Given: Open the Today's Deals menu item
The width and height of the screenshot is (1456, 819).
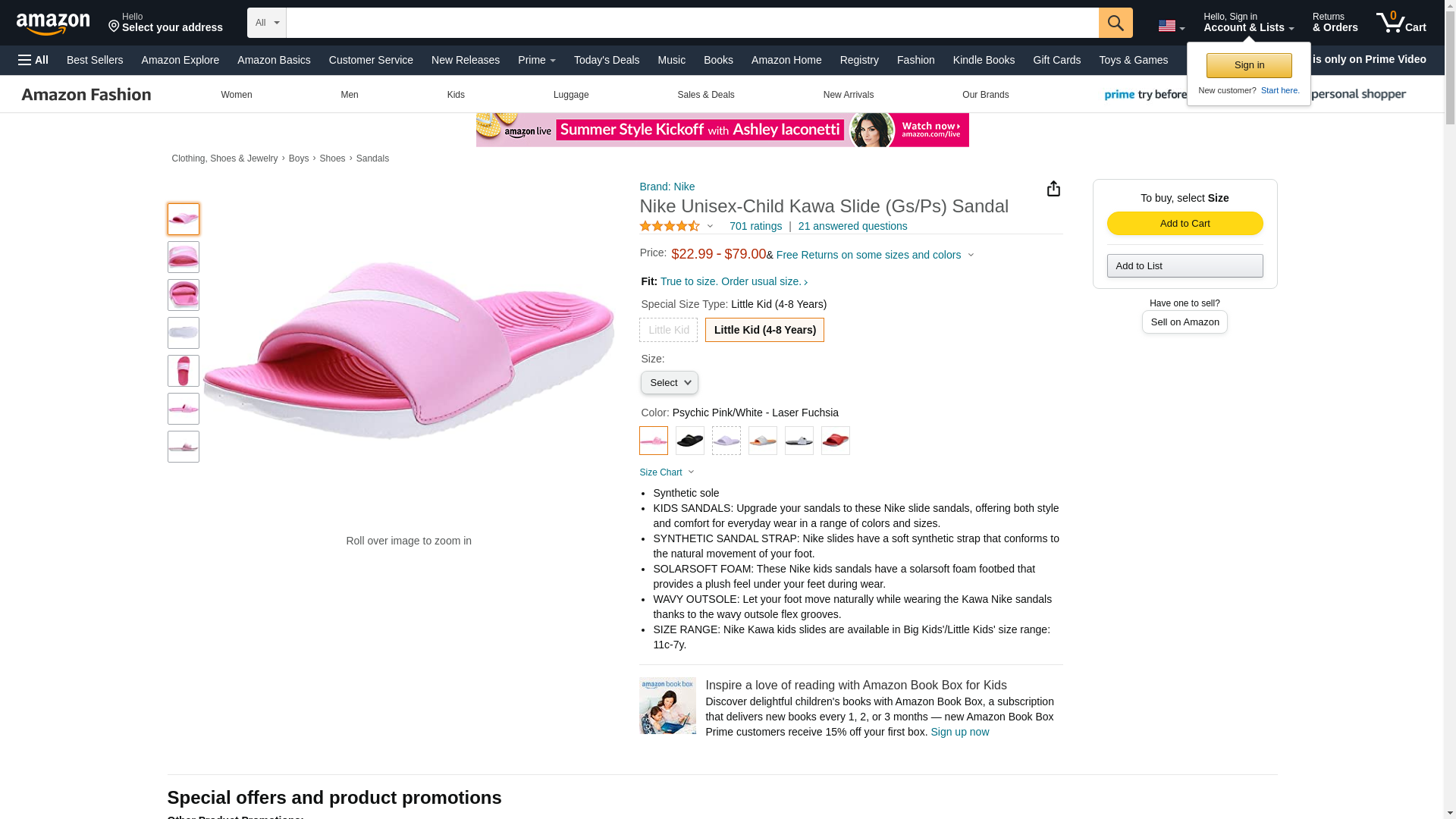Looking at the screenshot, I should (x=606, y=60).
